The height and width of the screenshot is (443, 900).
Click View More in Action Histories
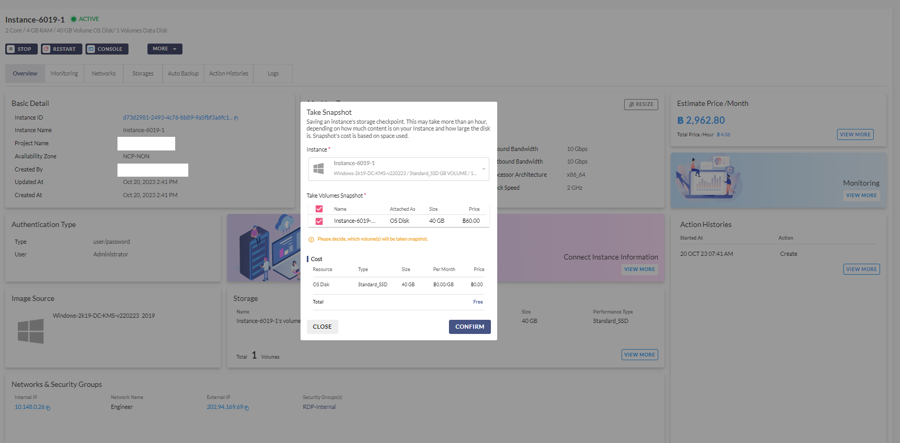point(861,269)
